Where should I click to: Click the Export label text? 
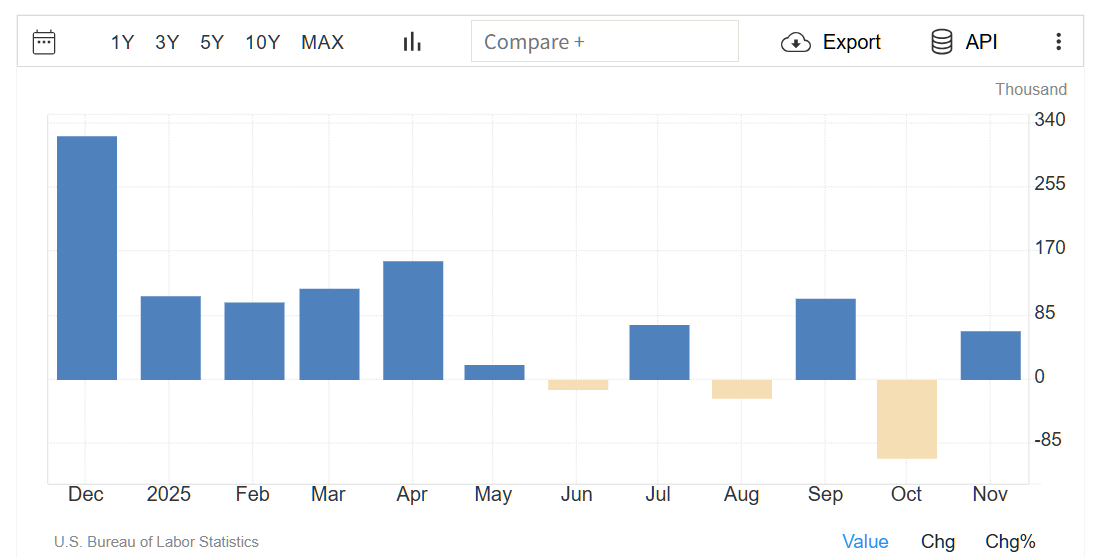tap(851, 42)
